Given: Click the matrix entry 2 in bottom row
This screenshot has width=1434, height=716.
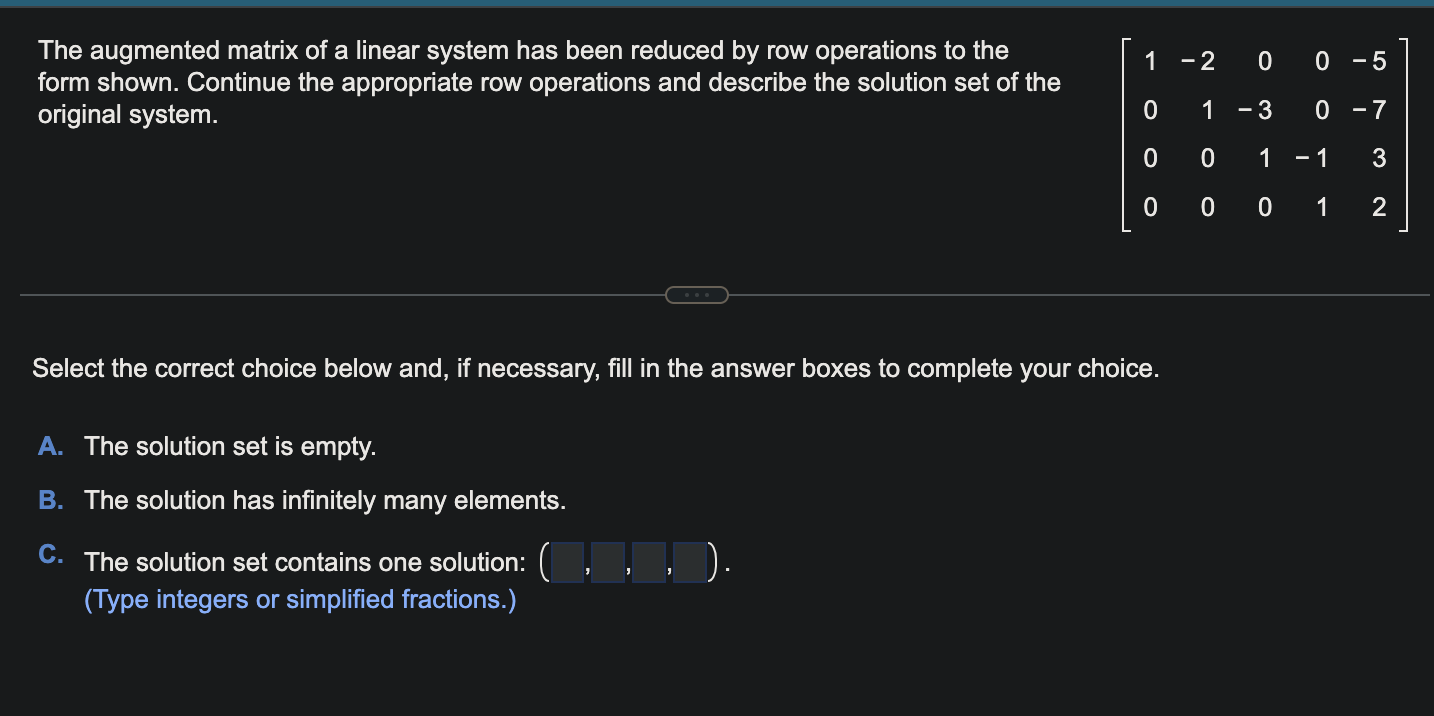Looking at the screenshot, I should (x=1379, y=207).
